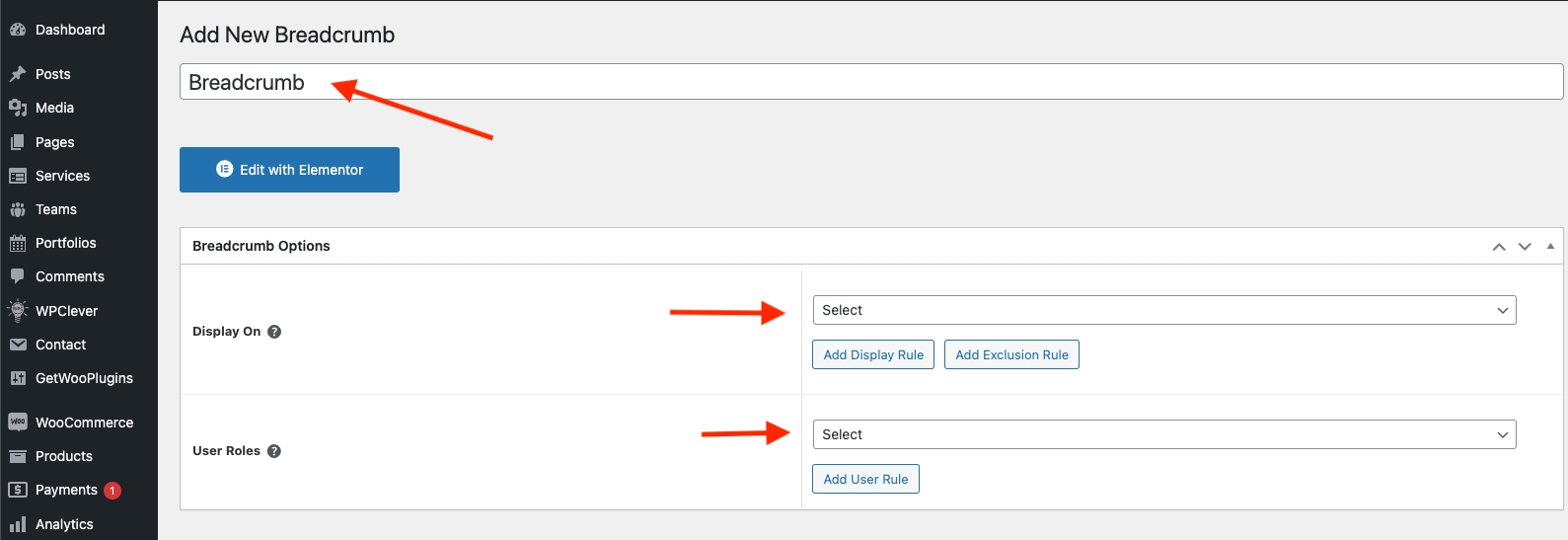Click the Media library icon

point(18,108)
